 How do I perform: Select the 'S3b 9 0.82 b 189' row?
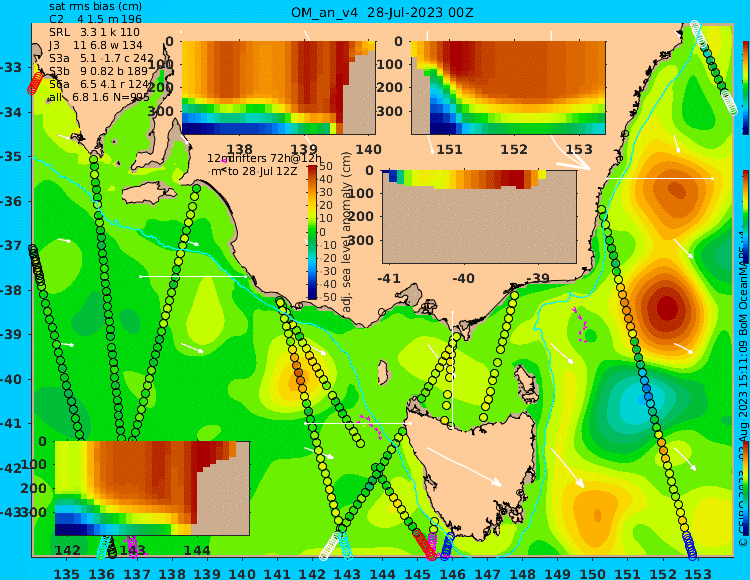pos(99,71)
